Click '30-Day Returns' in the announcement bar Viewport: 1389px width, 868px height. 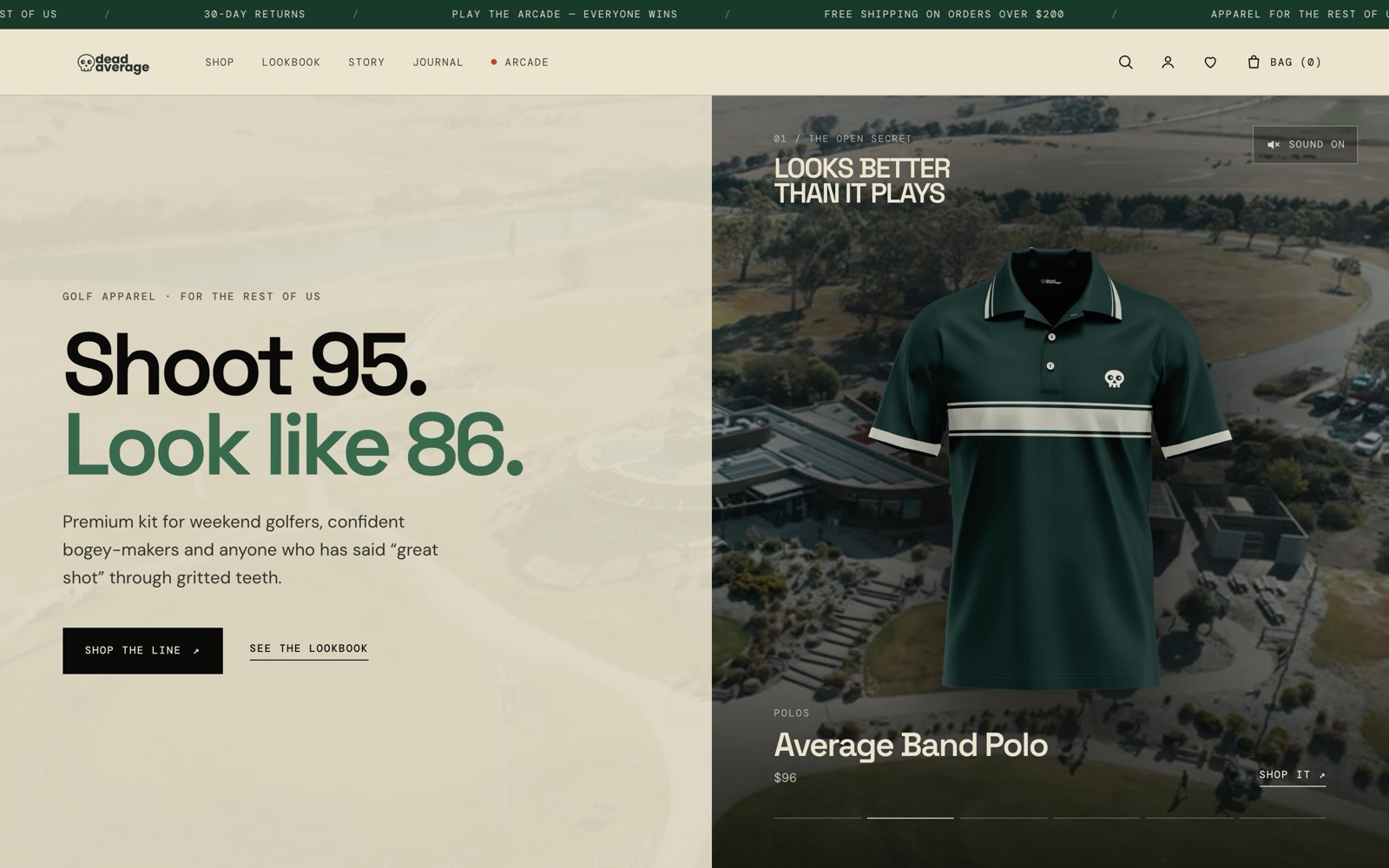254,15
